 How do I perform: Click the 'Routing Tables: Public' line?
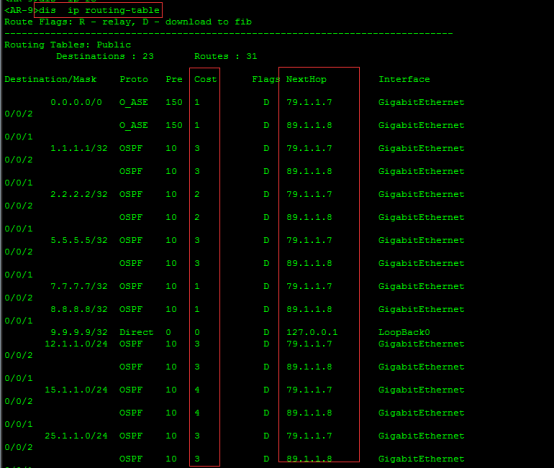pos(67,45)
